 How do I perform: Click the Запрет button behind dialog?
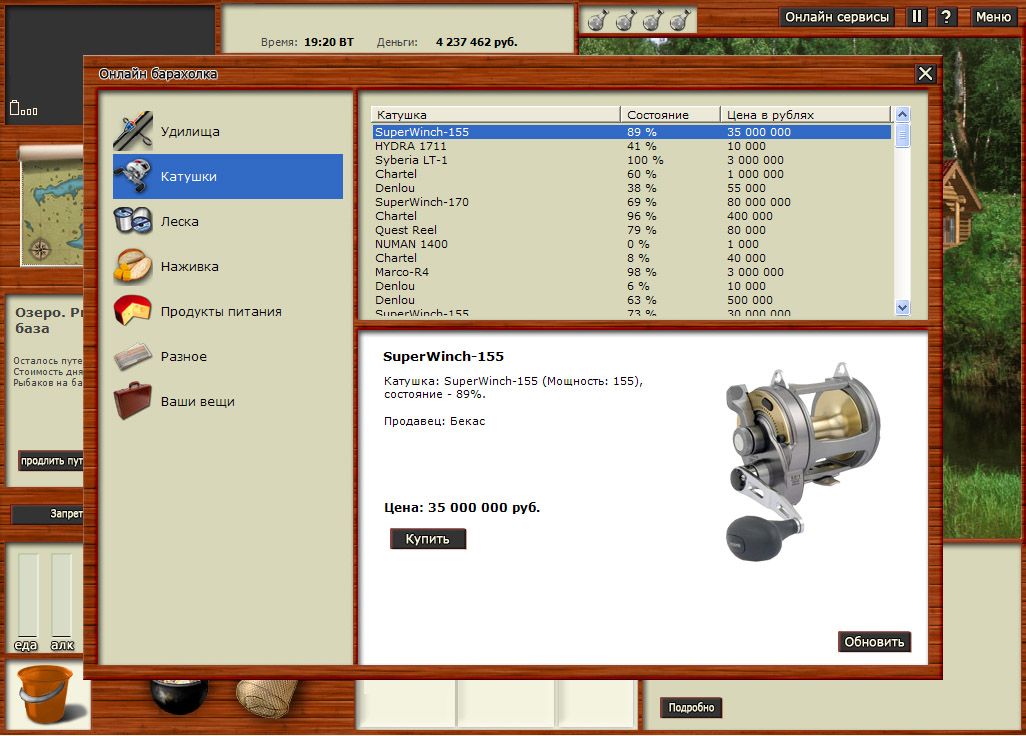(x=48, y=514)
